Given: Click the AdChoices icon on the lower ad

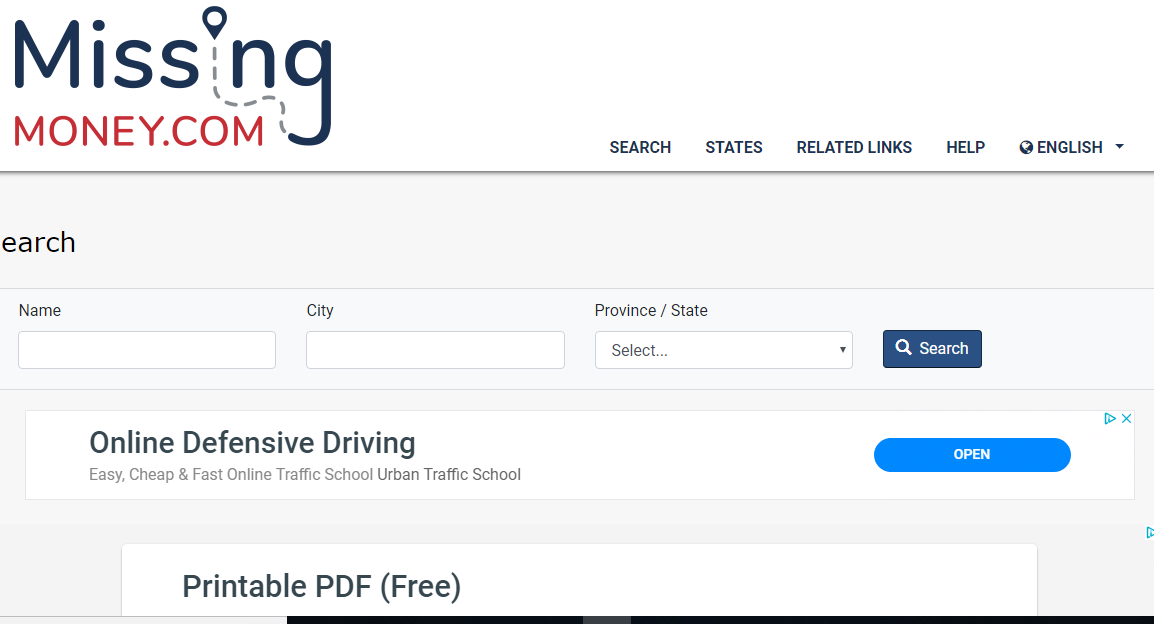Looking at the screenshot, I should [x=1149, y=533].
